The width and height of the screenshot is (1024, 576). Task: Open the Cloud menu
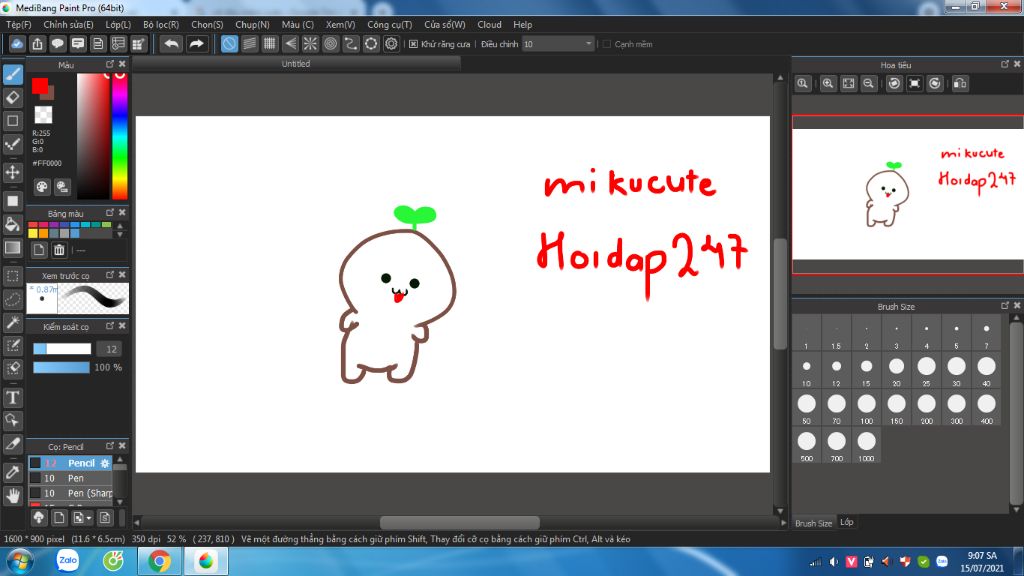click(489, 24)
